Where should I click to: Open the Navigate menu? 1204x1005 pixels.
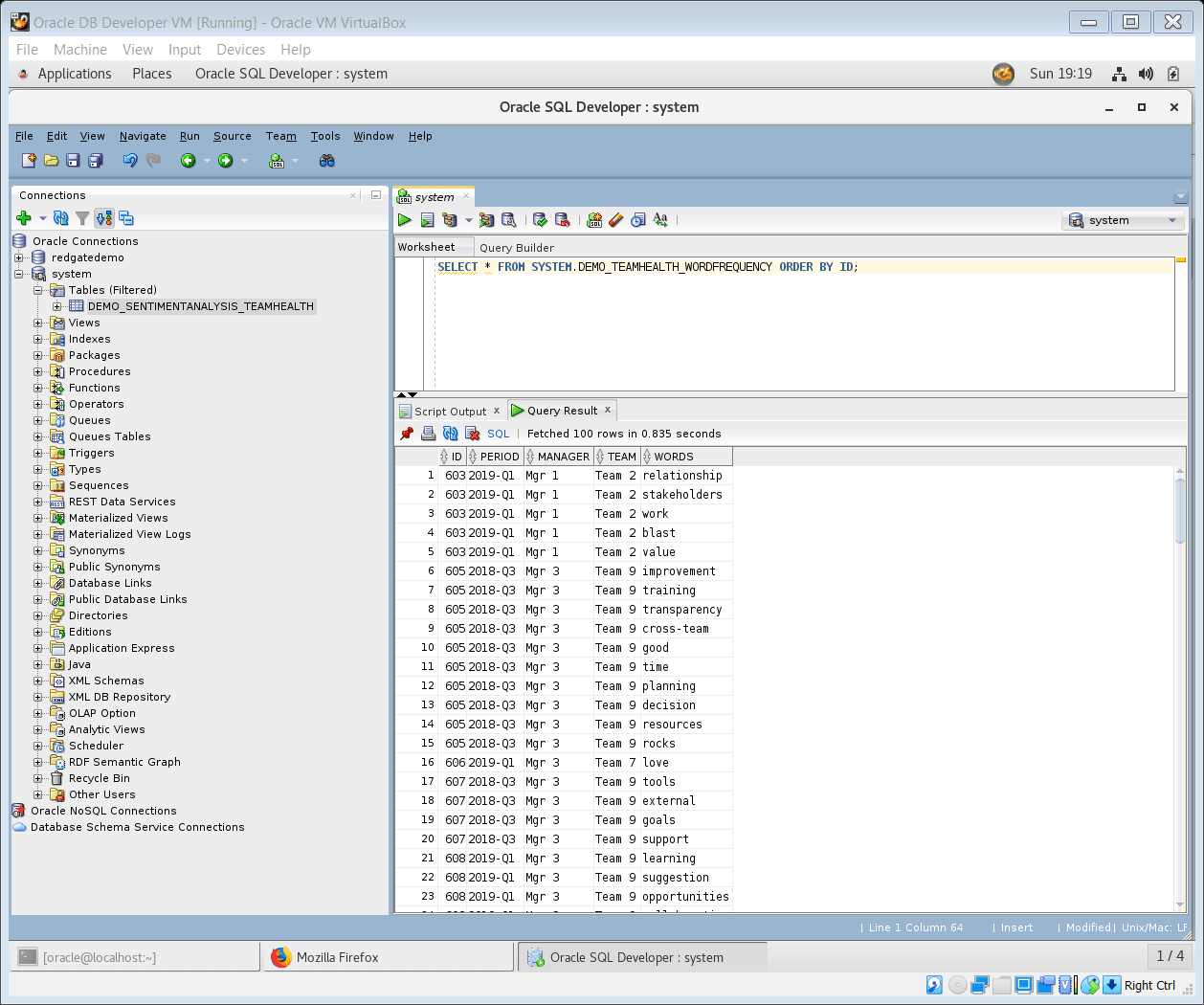coord(143,136)
